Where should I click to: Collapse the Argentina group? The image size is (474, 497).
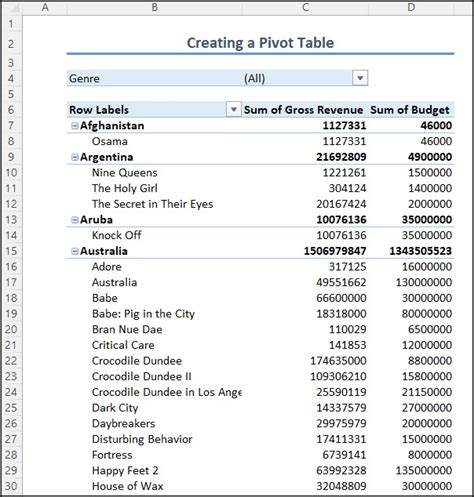[75, 157]
